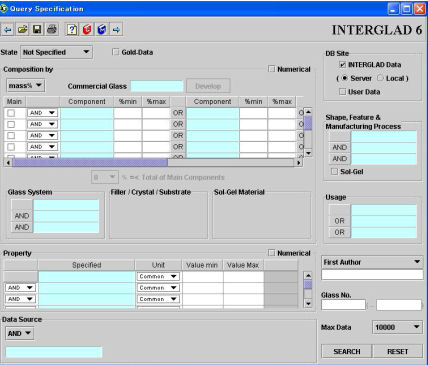Click composition horizontal scroll right arrow
This screenshot has height=365, width=428.
coord(299,163)
